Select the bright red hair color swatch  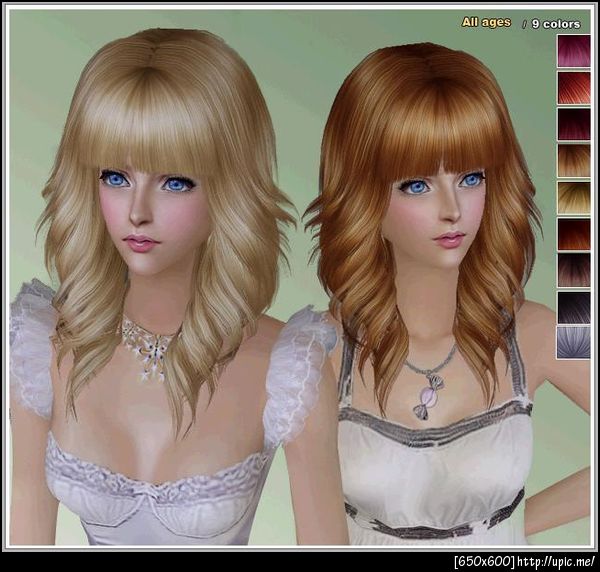[x=574, y=87]
